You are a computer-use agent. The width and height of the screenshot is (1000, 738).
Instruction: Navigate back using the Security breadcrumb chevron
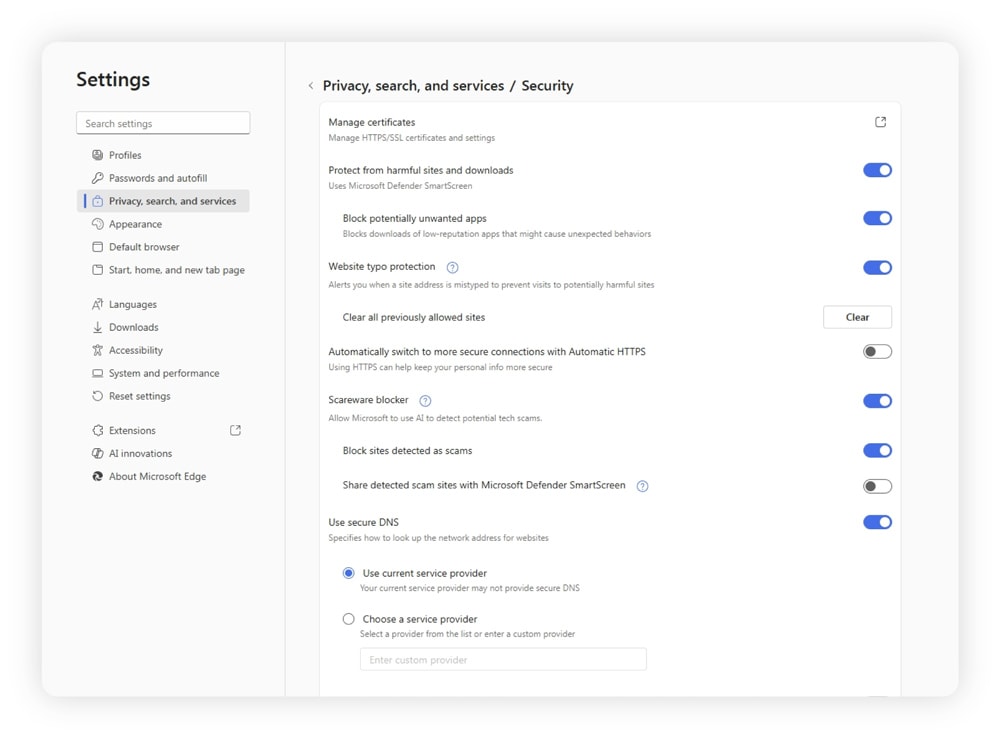click(311, 86)
